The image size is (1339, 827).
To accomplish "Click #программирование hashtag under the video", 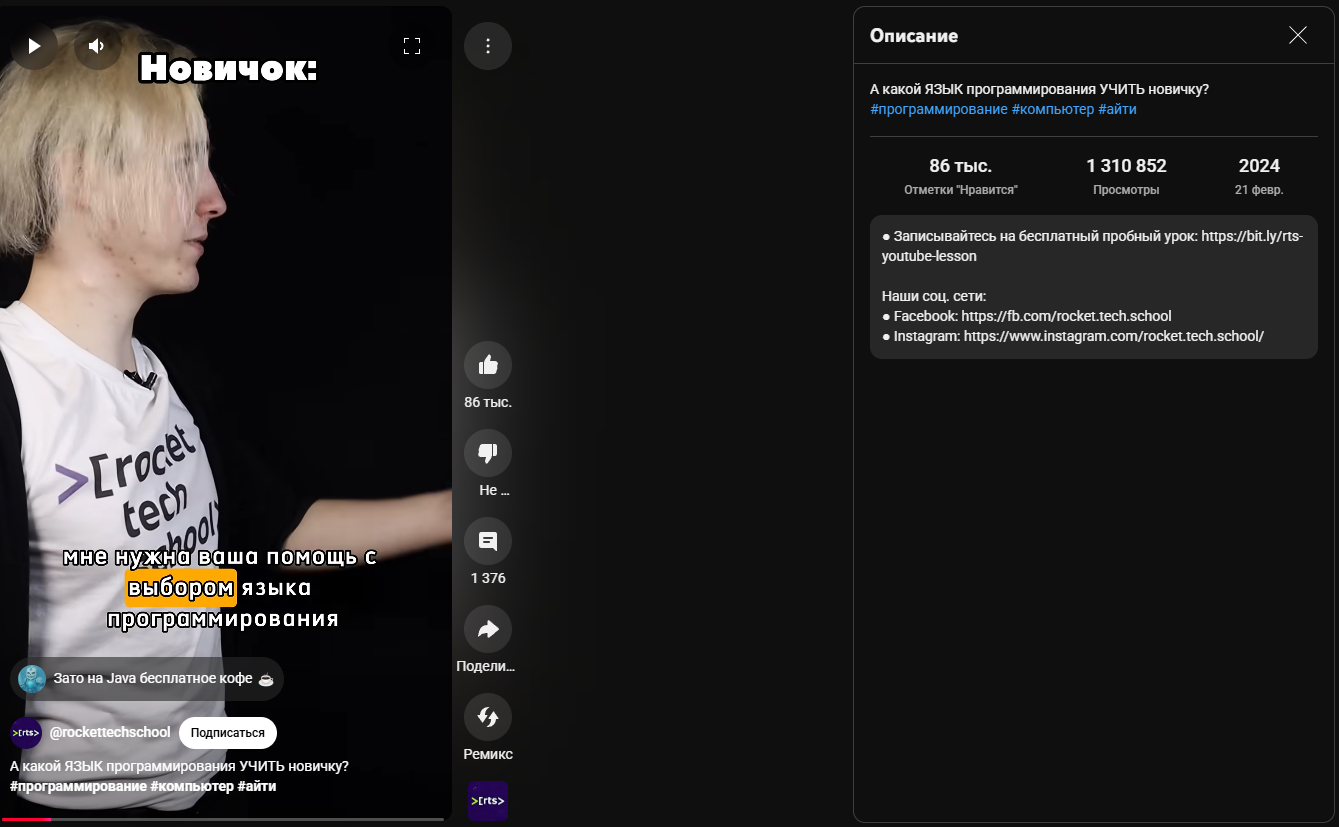I will point(78,786).
